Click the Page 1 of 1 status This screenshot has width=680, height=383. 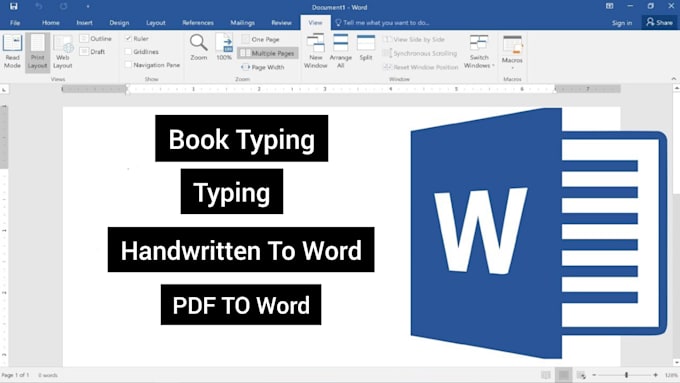[16, 375]
